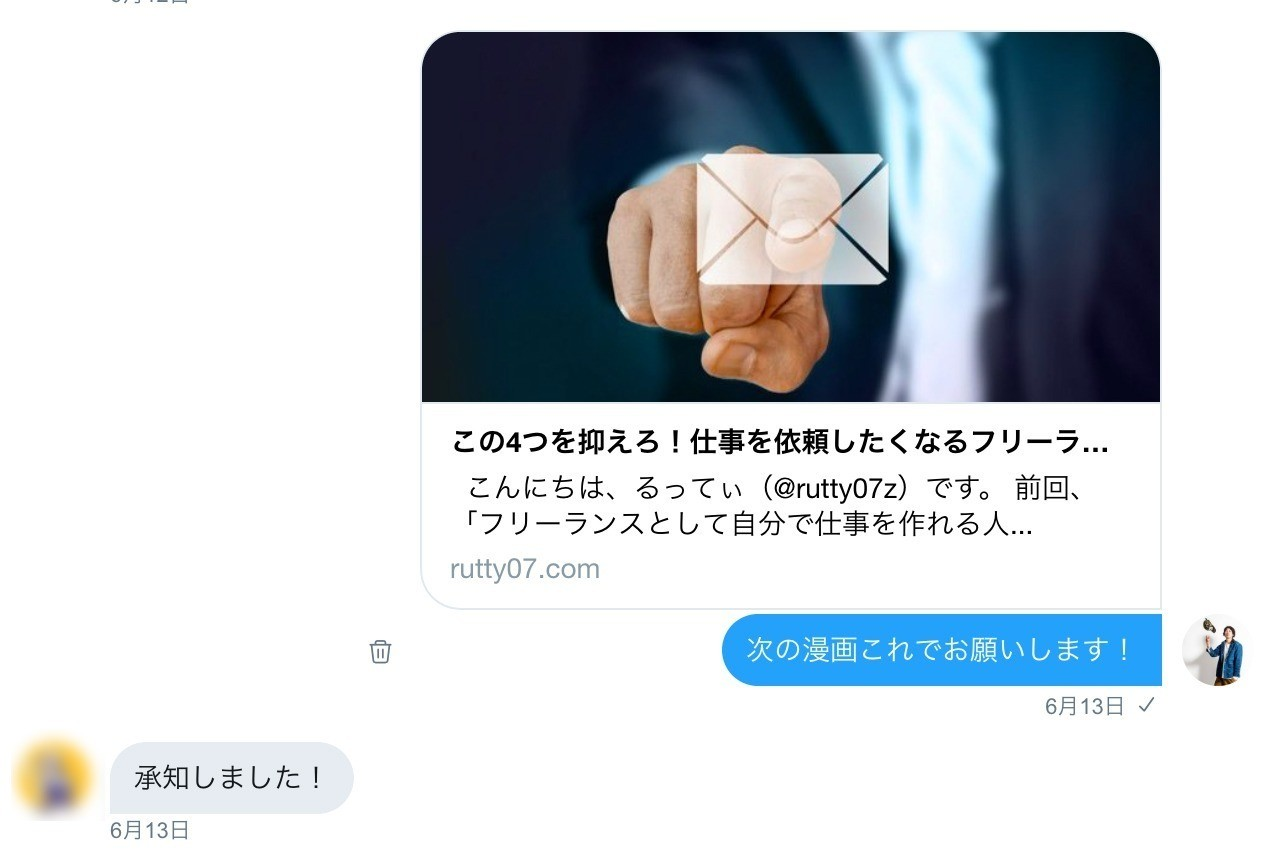Click the empty area left of the trash icon

click(200, 652)
